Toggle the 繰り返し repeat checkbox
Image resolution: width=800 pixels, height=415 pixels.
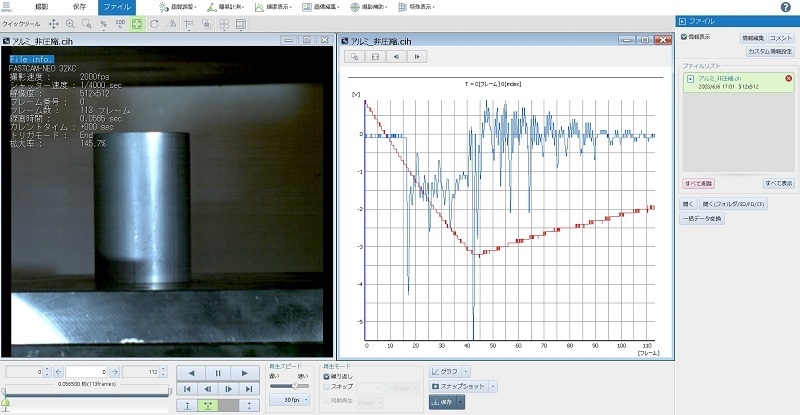coord(327,377)
